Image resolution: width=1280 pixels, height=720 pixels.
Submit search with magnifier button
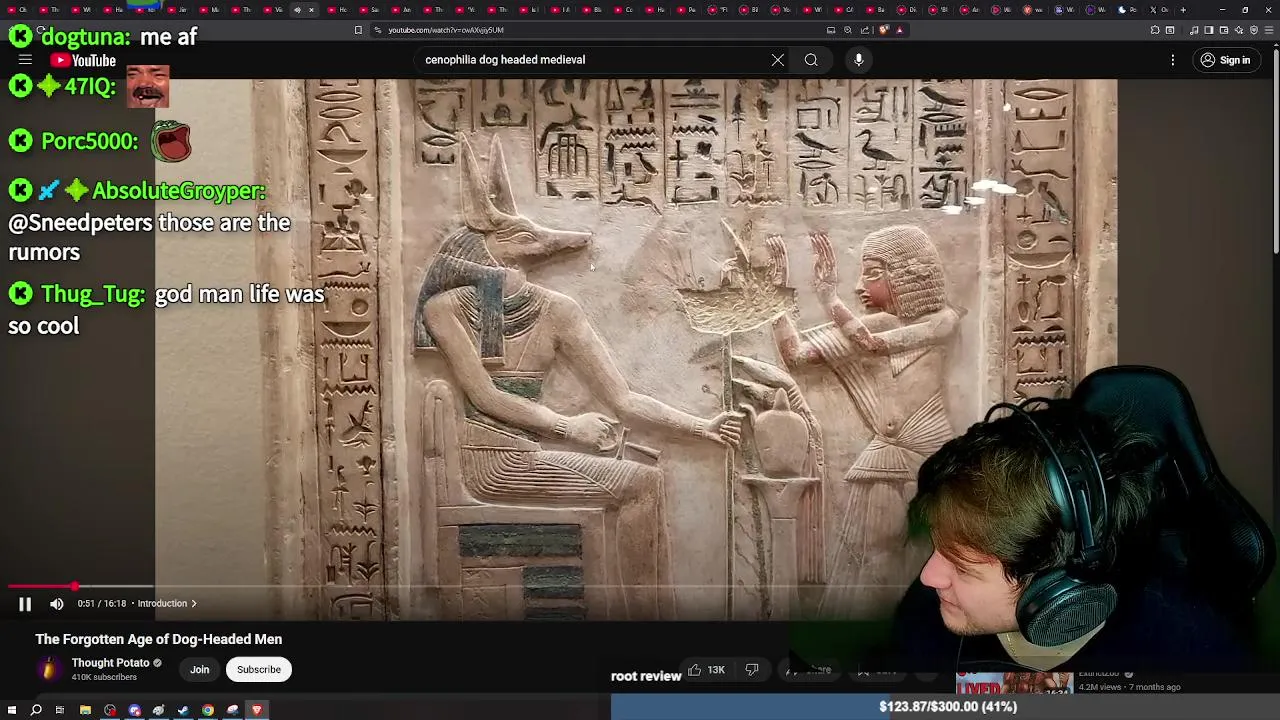(811, 60)
